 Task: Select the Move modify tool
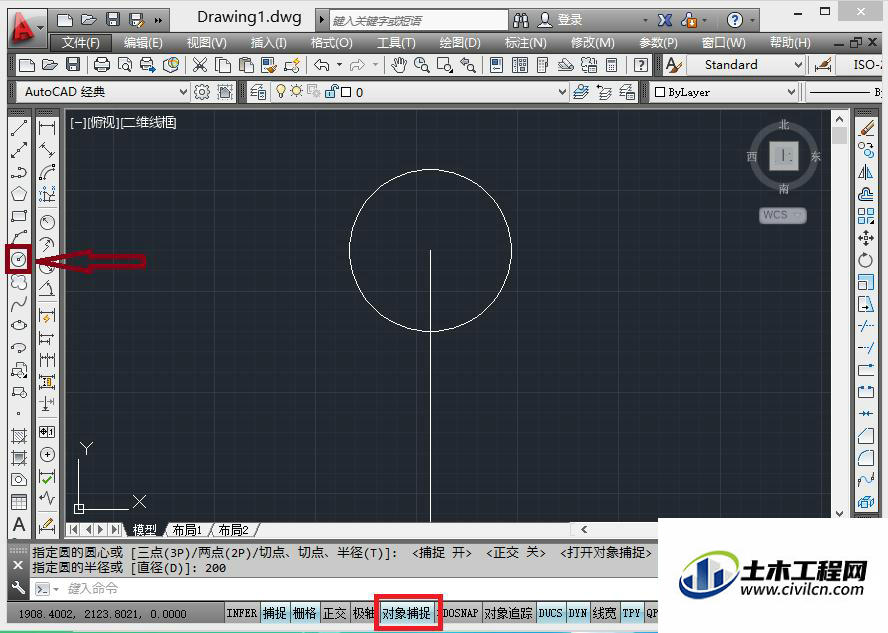[x=866, y=238]
